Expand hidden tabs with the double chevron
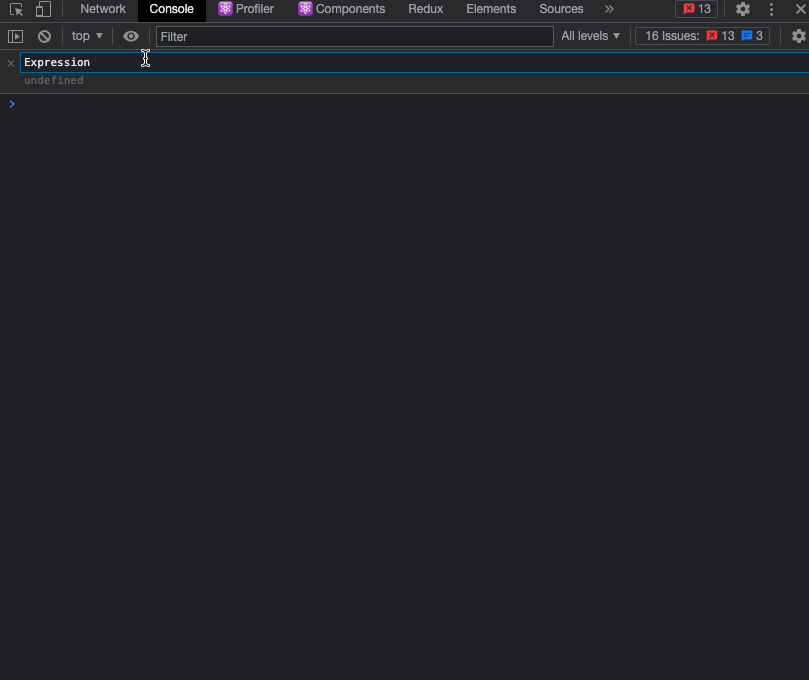Viewport: 809px width, 680px height. (609, 9)
